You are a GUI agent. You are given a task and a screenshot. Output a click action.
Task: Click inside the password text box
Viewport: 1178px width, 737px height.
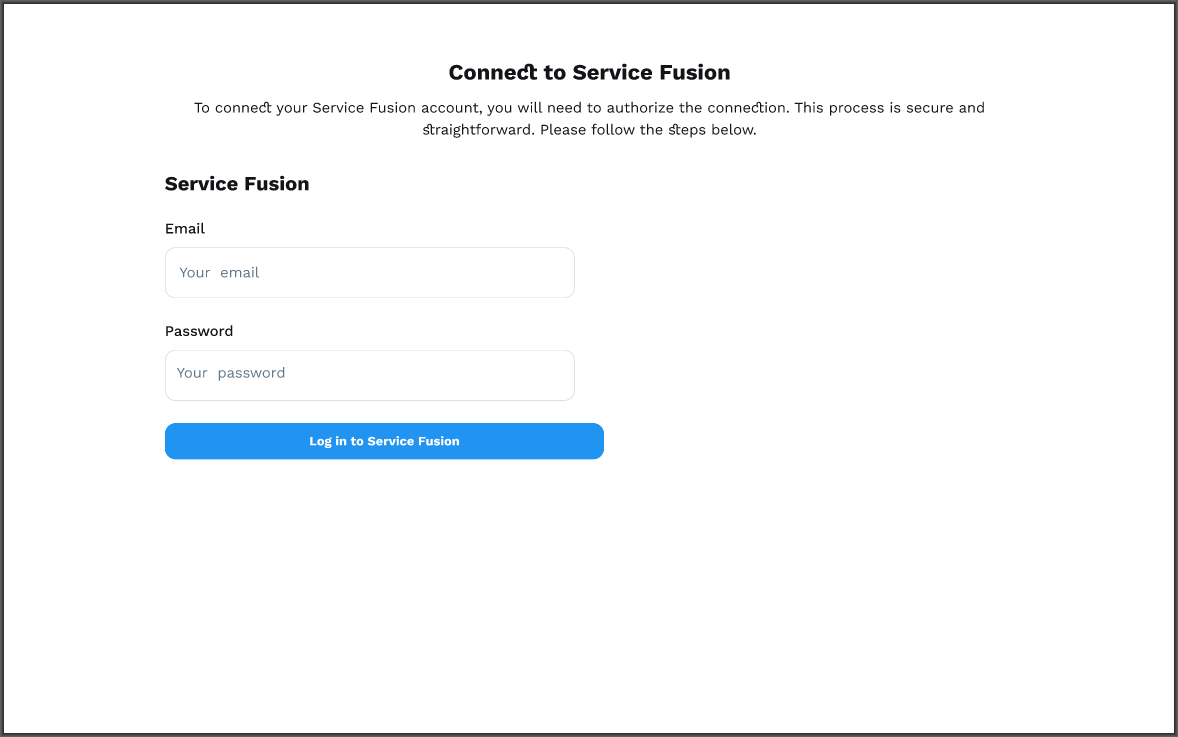(369, 375)
